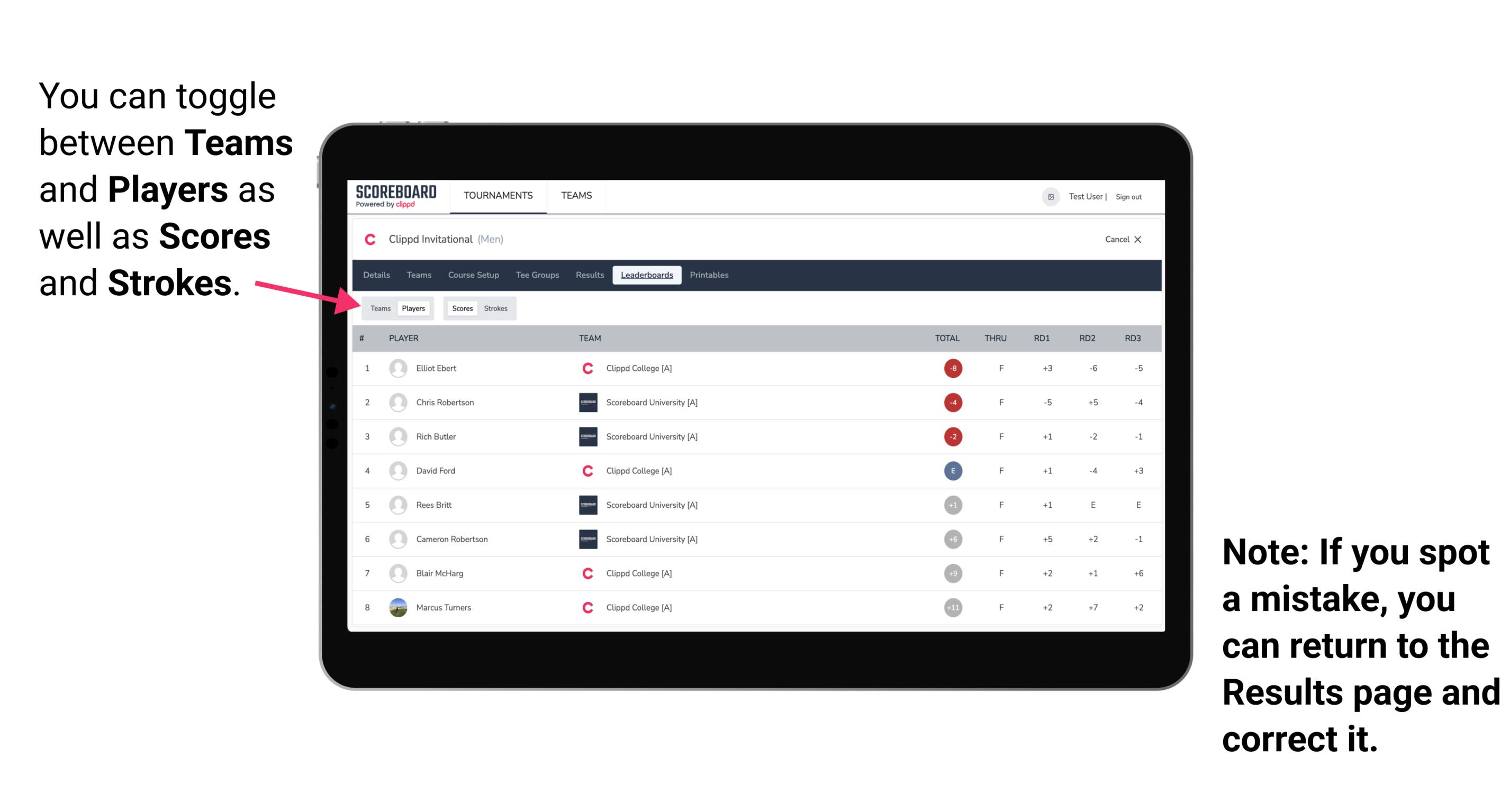Select the Players tab filter
The width and height of the screenshot is (1510, 812).
point(413,308)
